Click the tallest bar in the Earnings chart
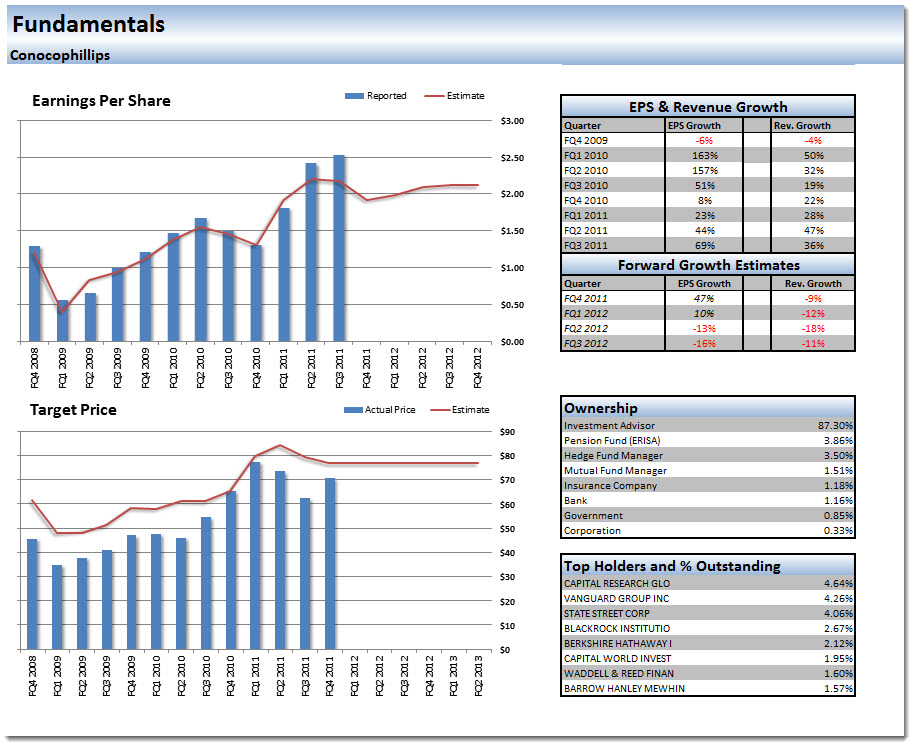The image size is (914, 746). click(x=339, y=248)
